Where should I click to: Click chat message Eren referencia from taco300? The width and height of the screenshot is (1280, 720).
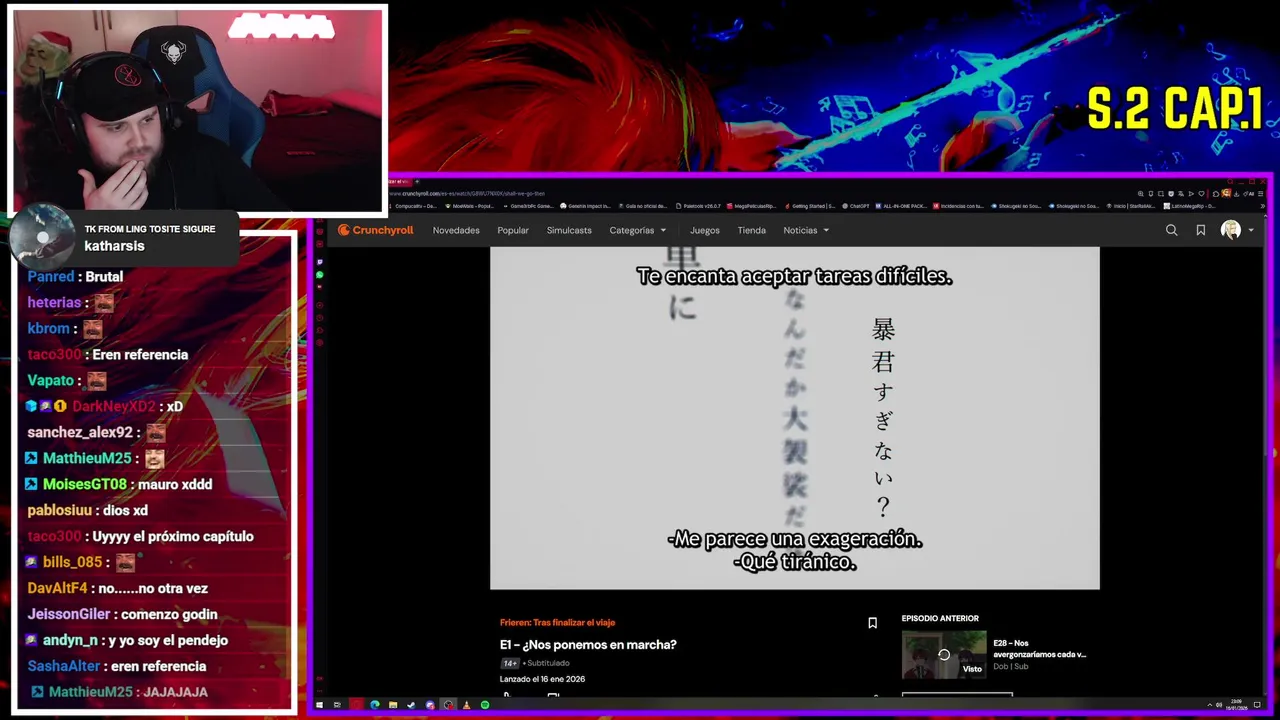(x=140, y=354)
